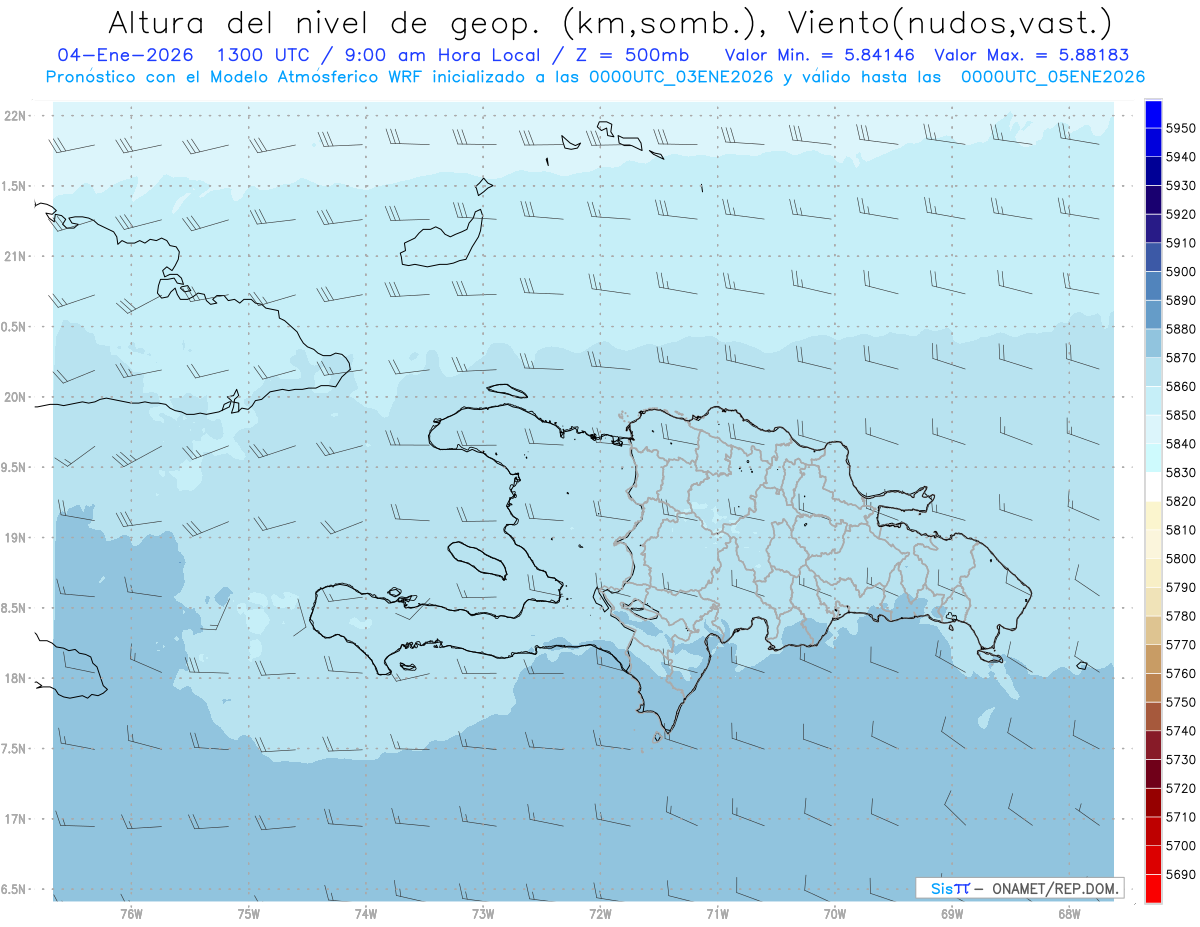Click the color scale value '5870'

(x=1181, y=358)
